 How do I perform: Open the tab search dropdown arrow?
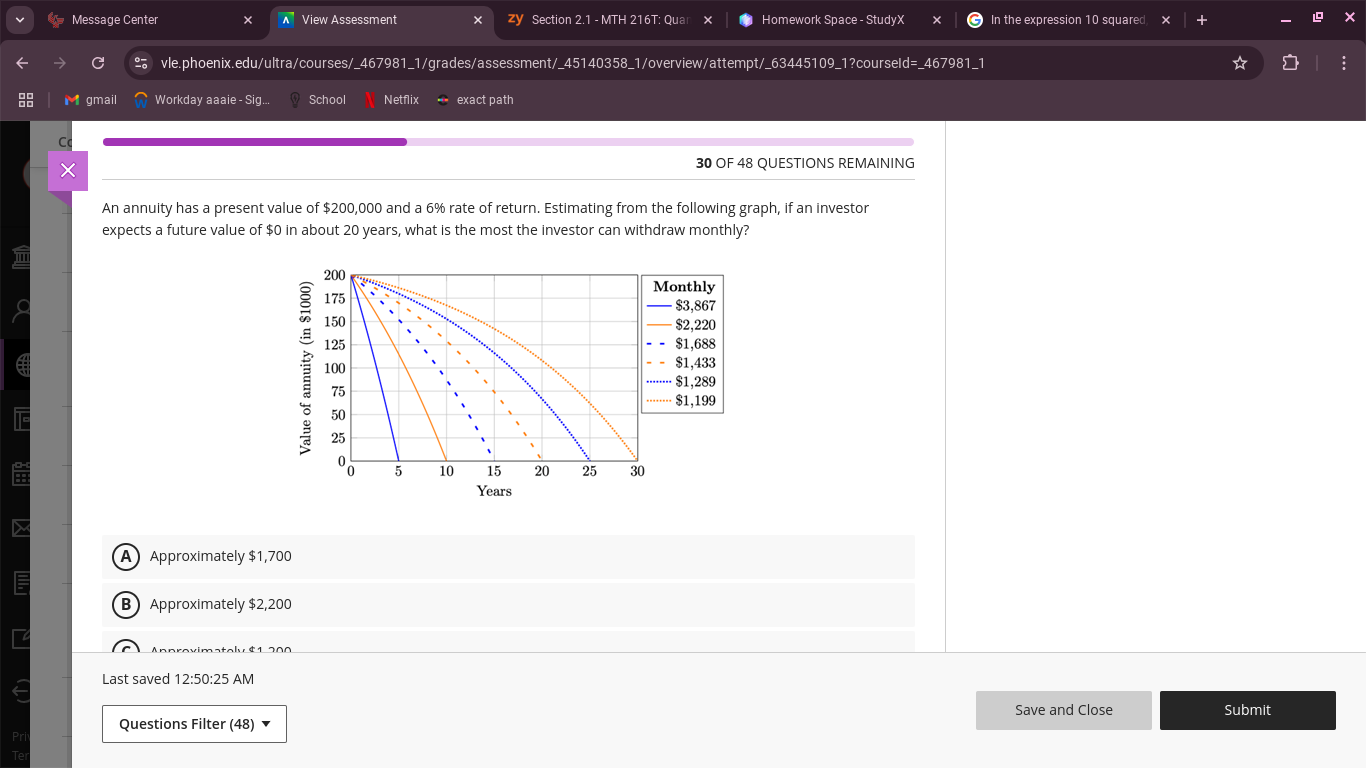(20, 20)
